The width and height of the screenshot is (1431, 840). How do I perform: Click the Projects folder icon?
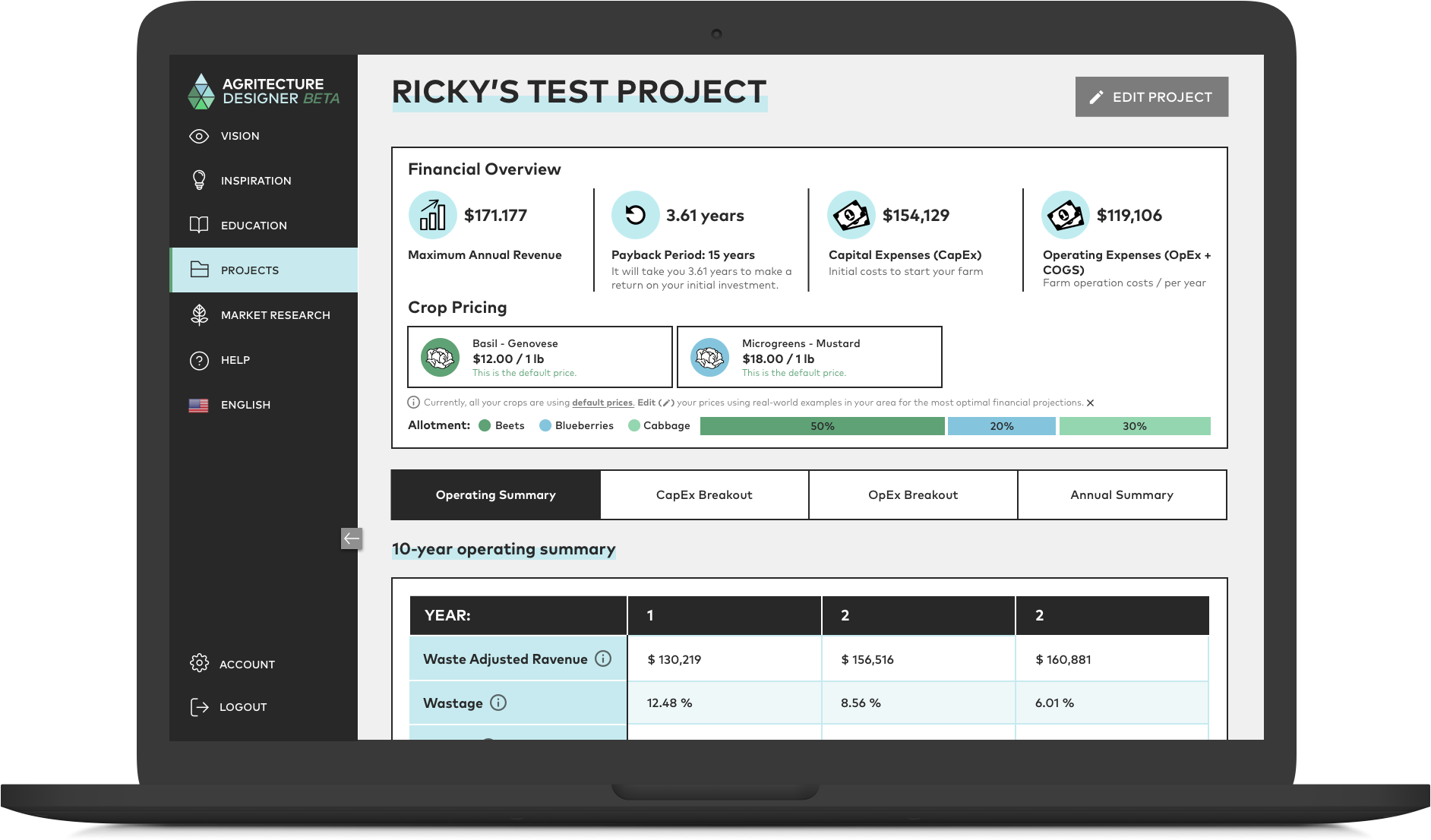pos(200,270)
